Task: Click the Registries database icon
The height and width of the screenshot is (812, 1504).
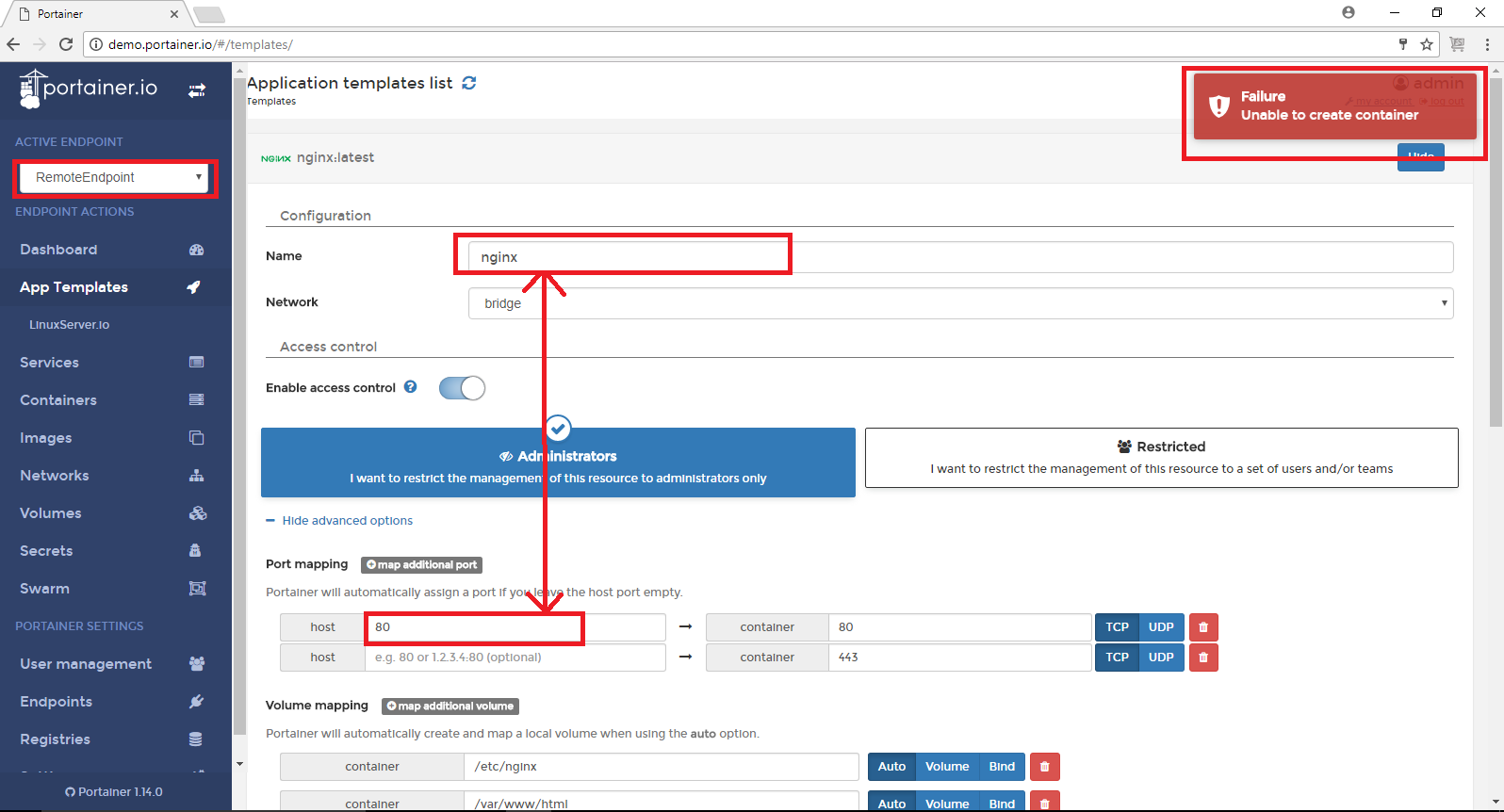Action: pos(195,739)
